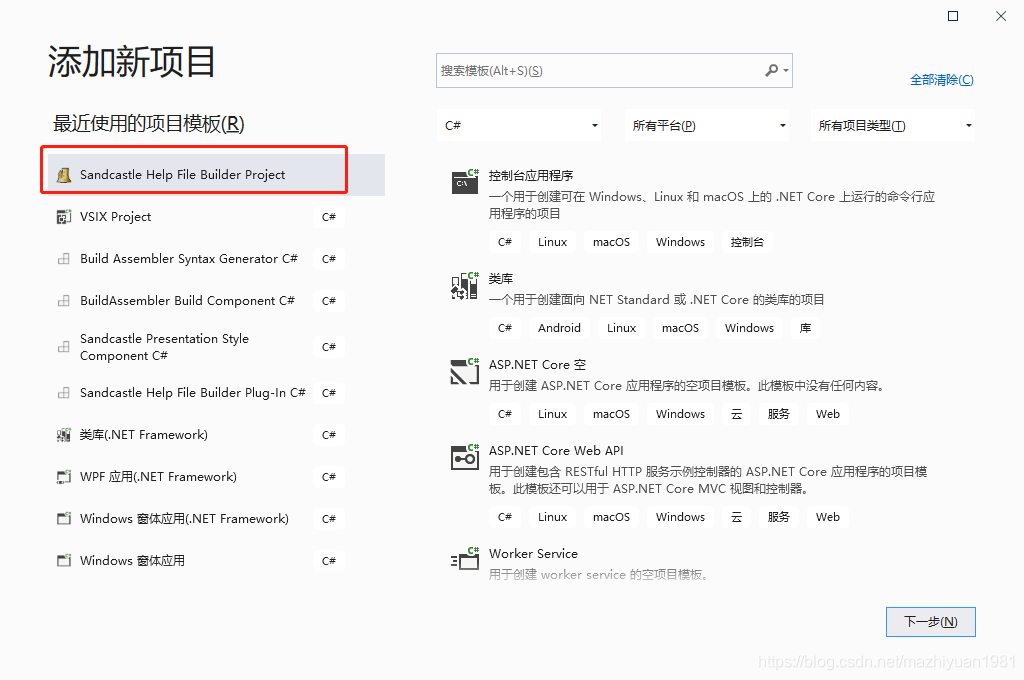Click the Sandcastle Help File Builder Project icon
The height and width of the screenshot is (680, 1024).
[x=64, y=175]
